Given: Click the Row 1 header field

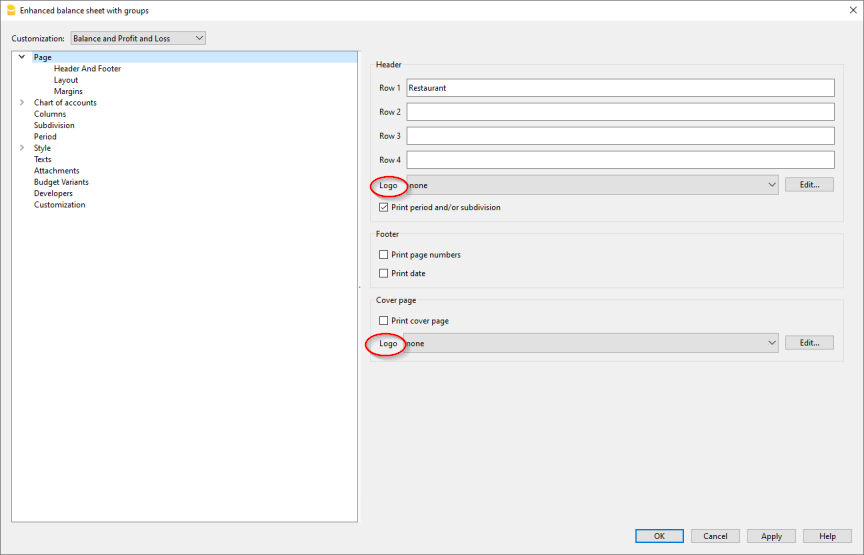Looking at the screenshot, I should [620, 88].
